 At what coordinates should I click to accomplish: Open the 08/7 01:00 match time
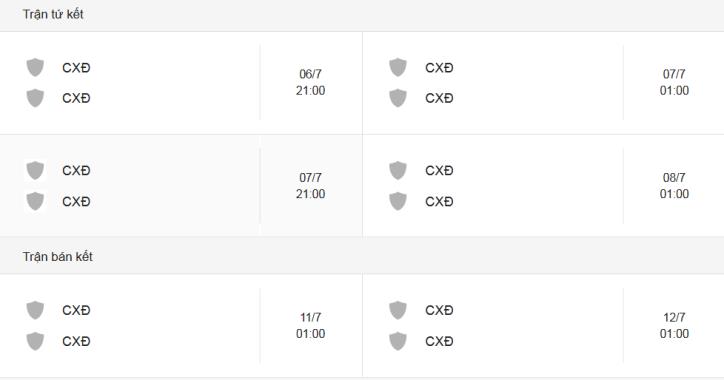pyautogui.click(x=674, y=186)
